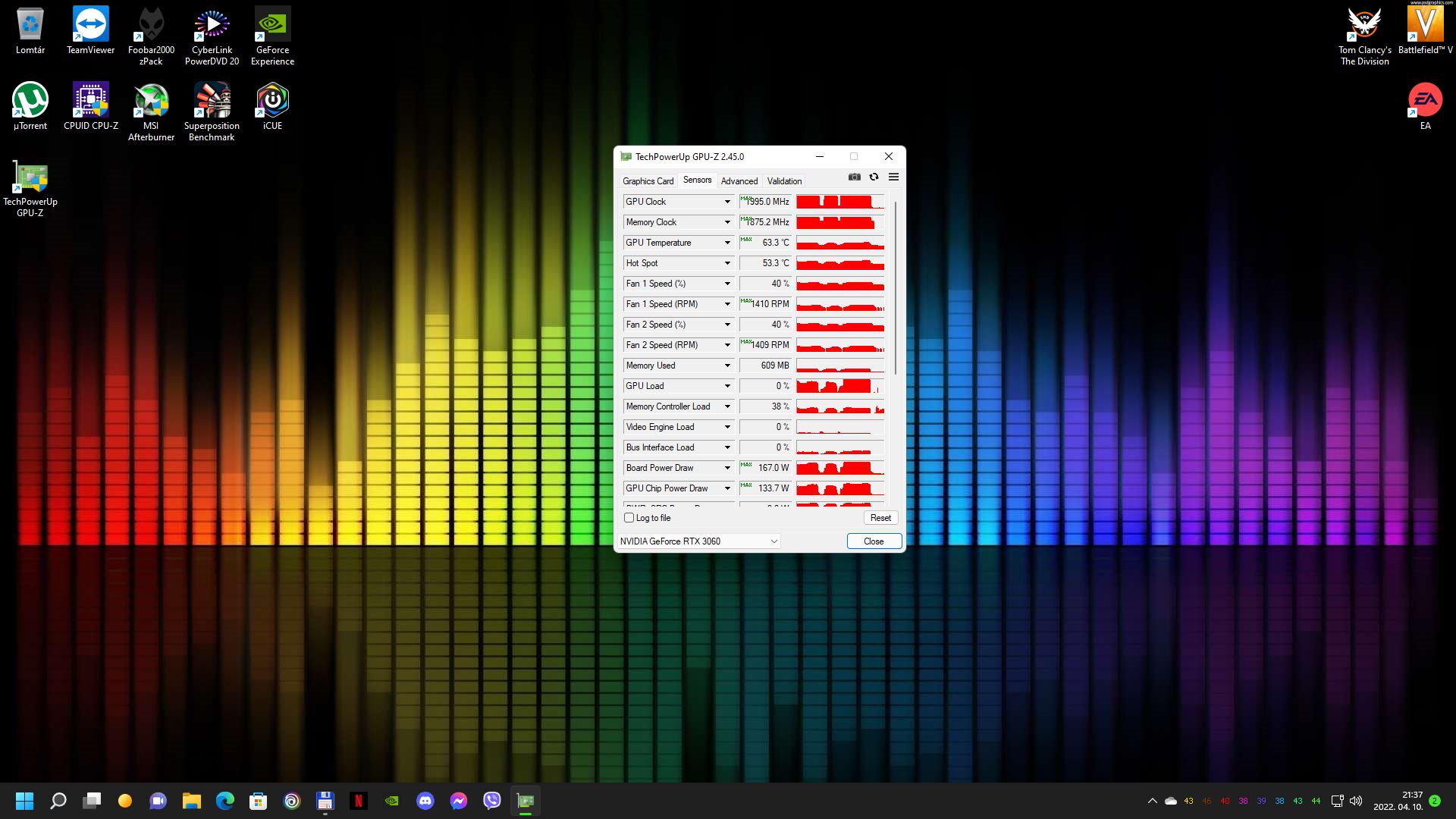Switch to the Graphics Card tab

pos(648,181)
